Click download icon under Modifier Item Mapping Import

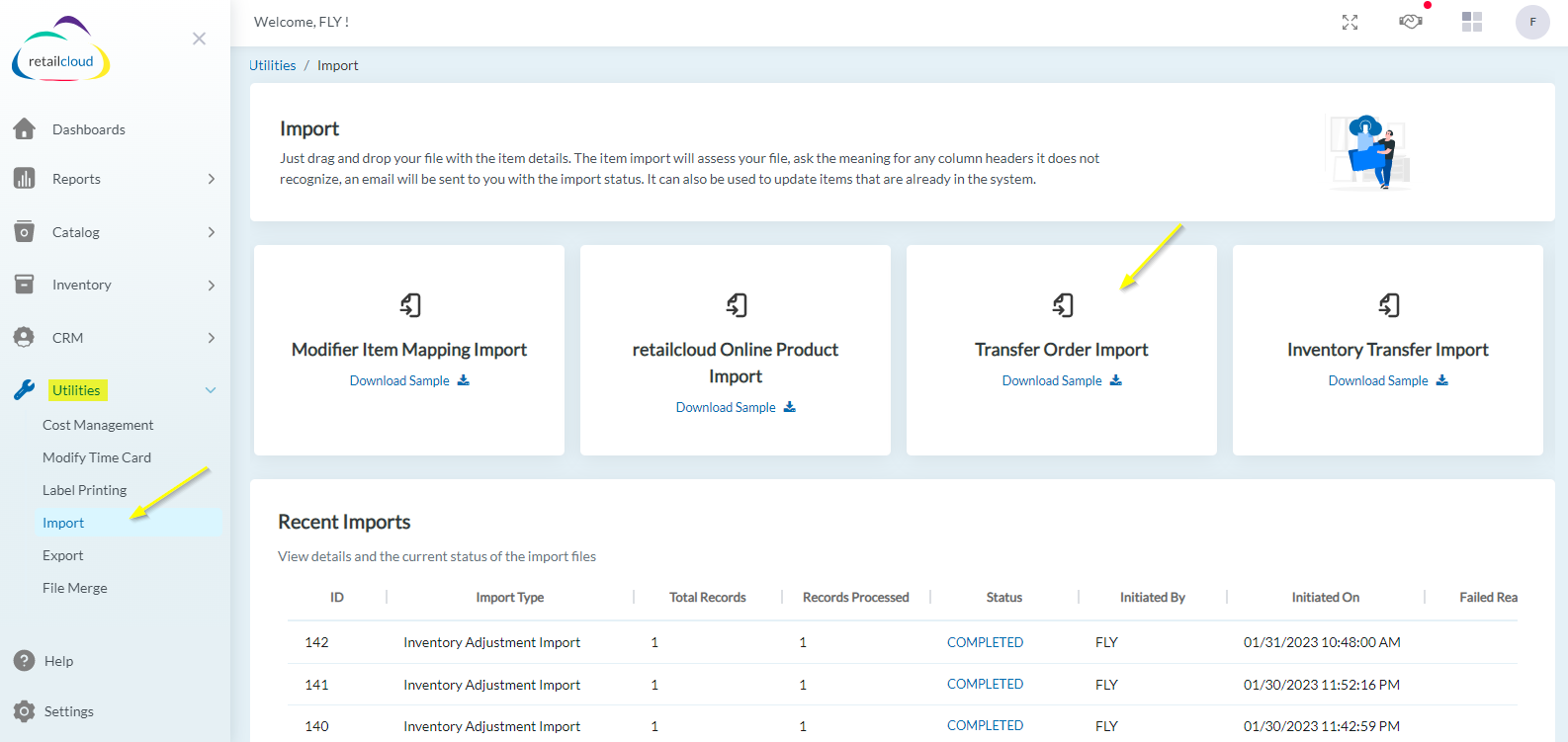pos(464,380)
